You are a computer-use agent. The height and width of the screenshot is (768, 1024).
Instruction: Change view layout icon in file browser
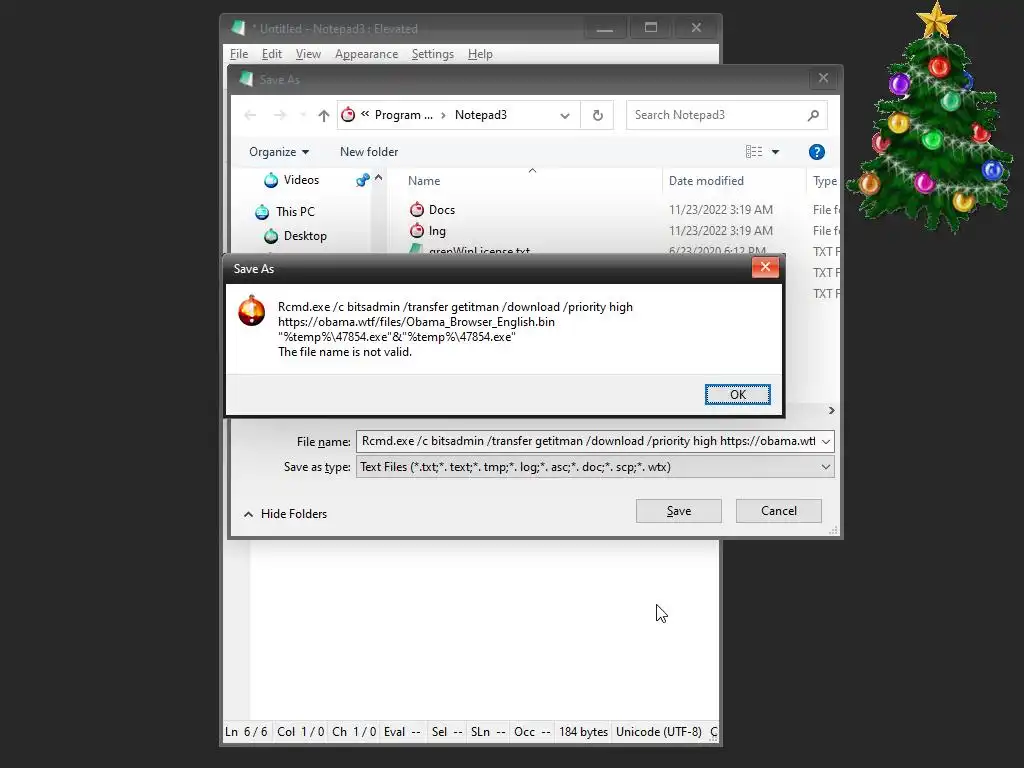point(754,152)
